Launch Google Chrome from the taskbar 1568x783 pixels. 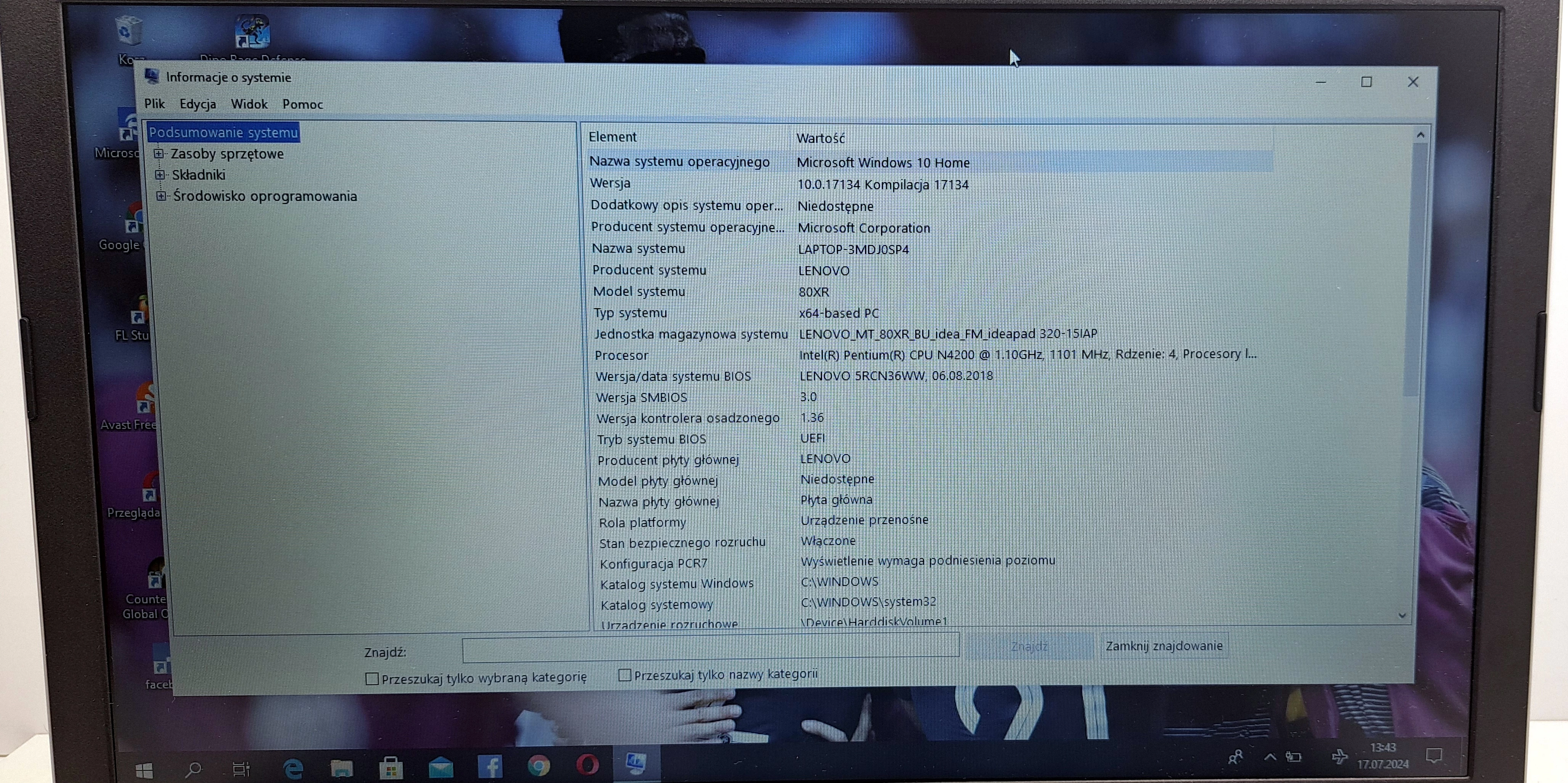click(539, 765)
